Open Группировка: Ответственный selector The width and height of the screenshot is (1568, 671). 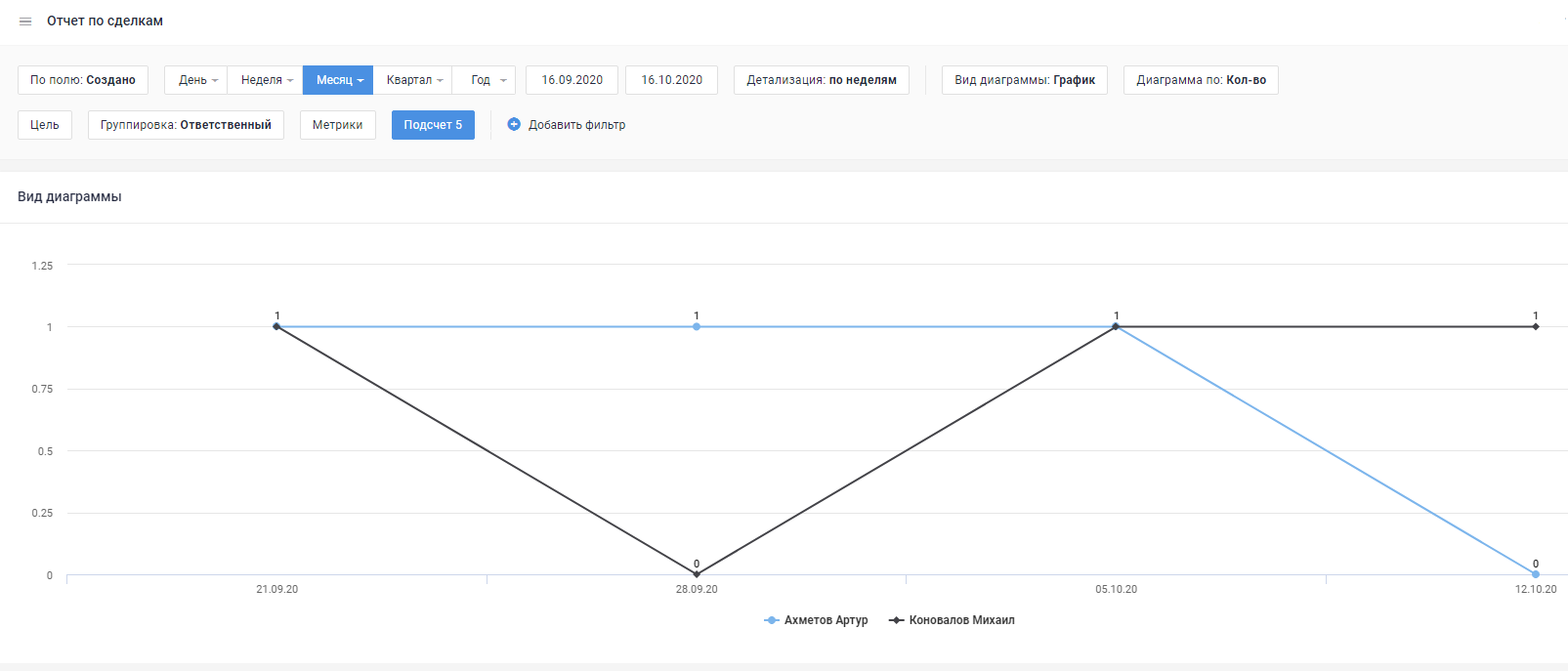[x=186, y=125]
